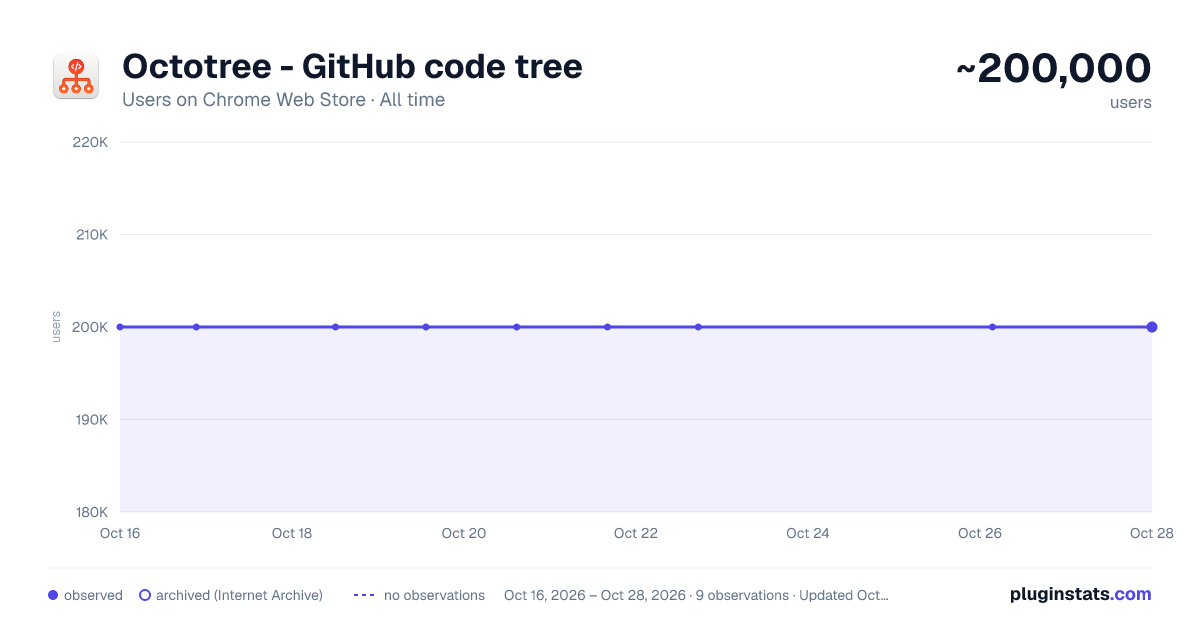Click the hollow 'archived' legend circle

point(145,595)
